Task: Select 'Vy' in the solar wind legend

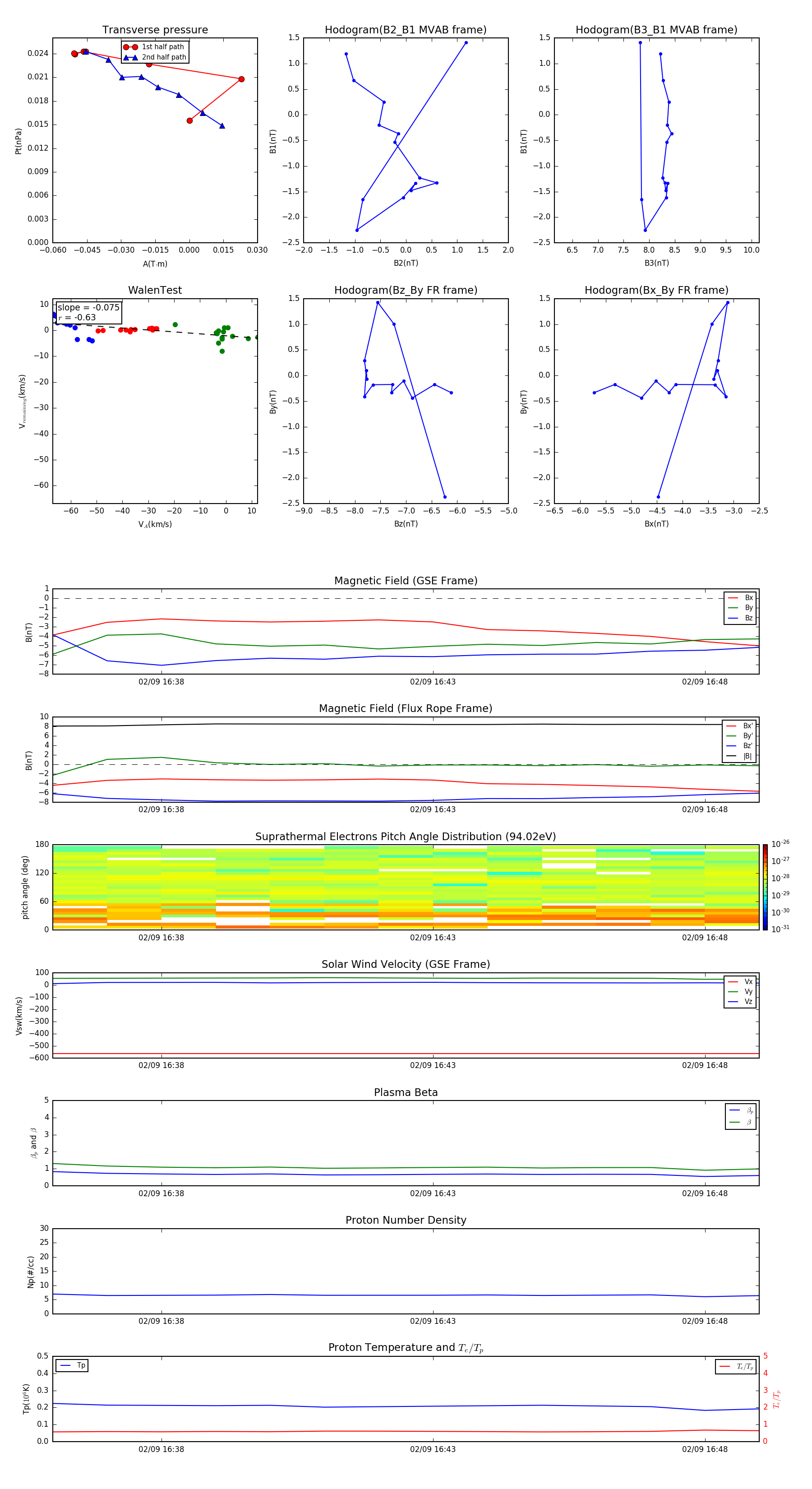Action: click(740, 991)
